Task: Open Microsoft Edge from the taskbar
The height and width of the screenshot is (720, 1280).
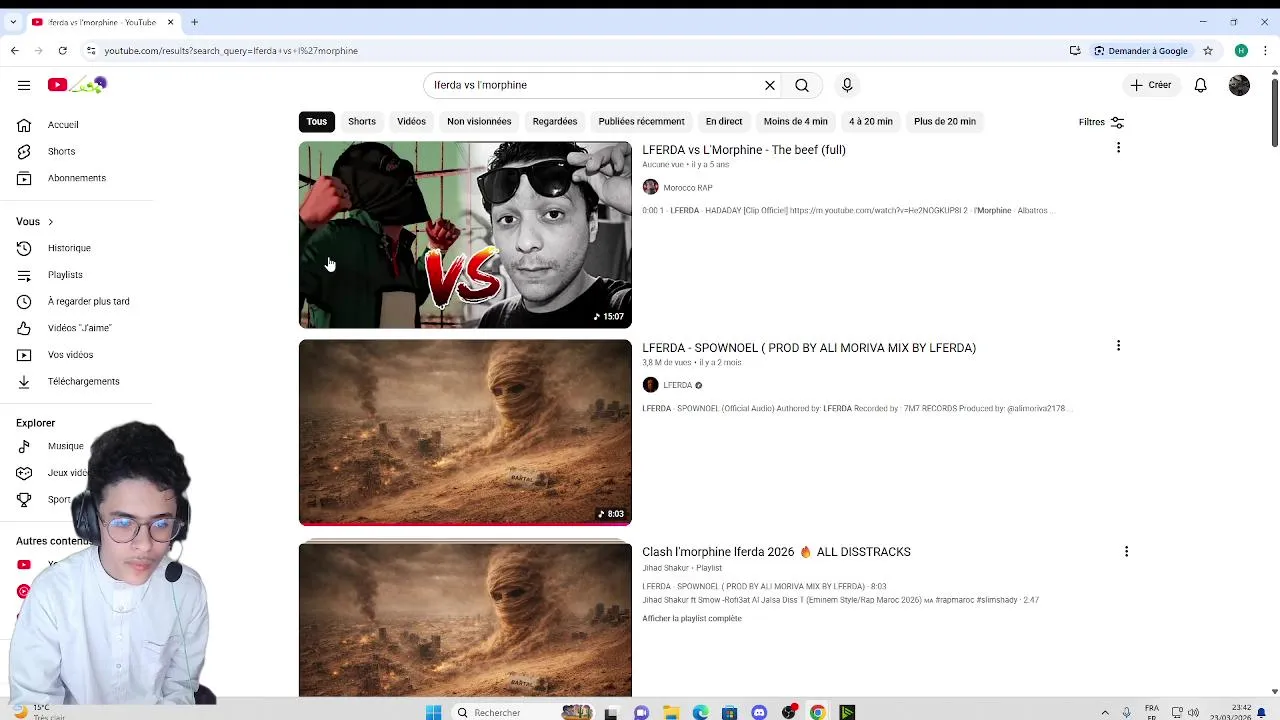Action: pos(700,712)
